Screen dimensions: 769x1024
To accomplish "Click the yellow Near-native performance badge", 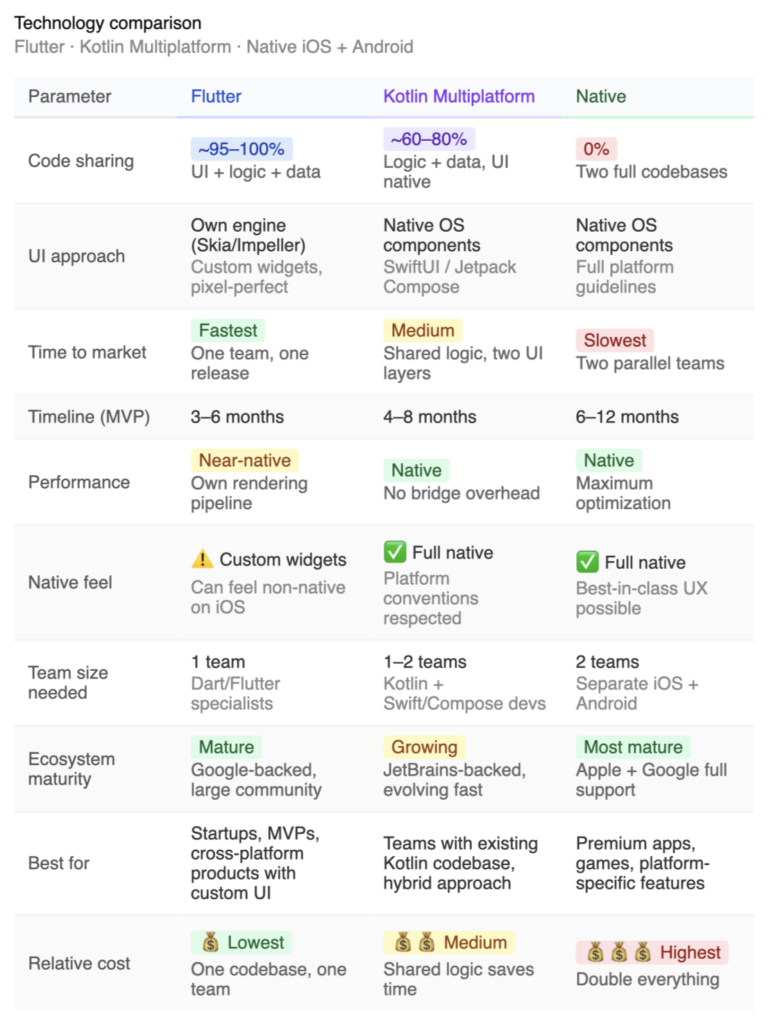I will 245,460.
